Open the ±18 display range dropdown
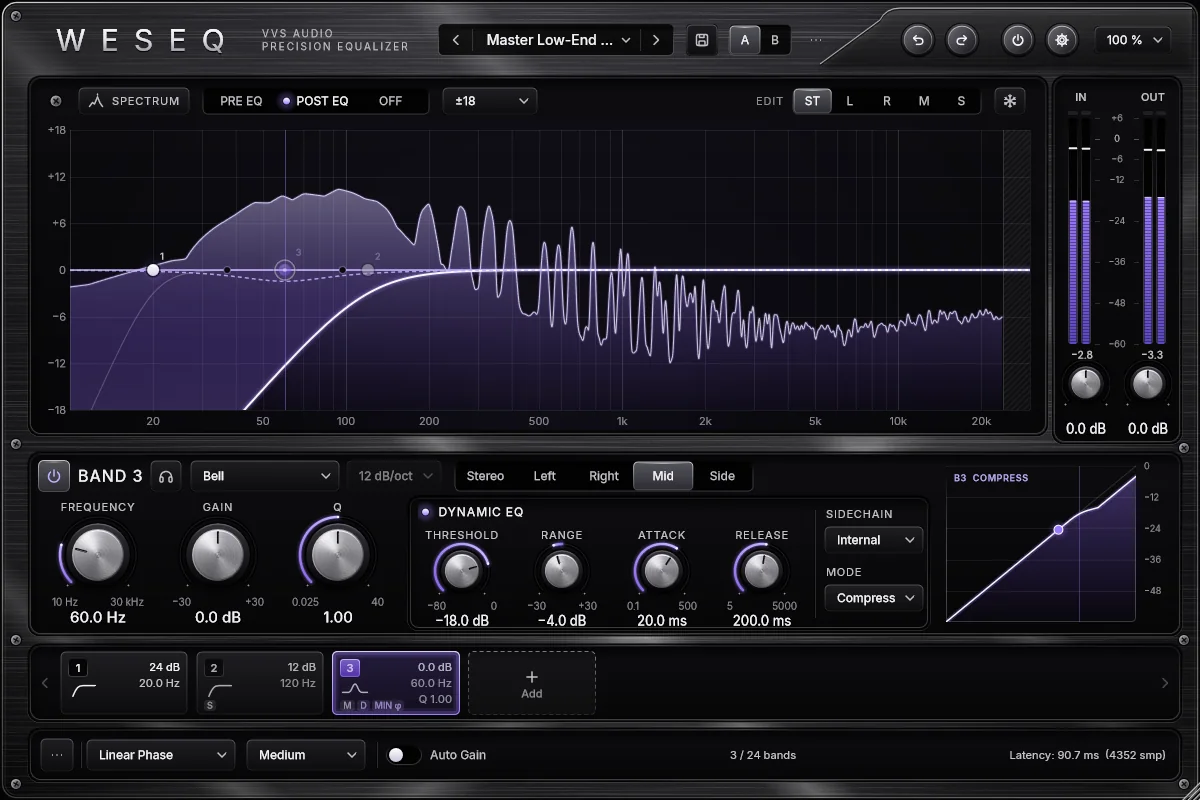This screenshot has width=1200, height=800. pos(490,101)
